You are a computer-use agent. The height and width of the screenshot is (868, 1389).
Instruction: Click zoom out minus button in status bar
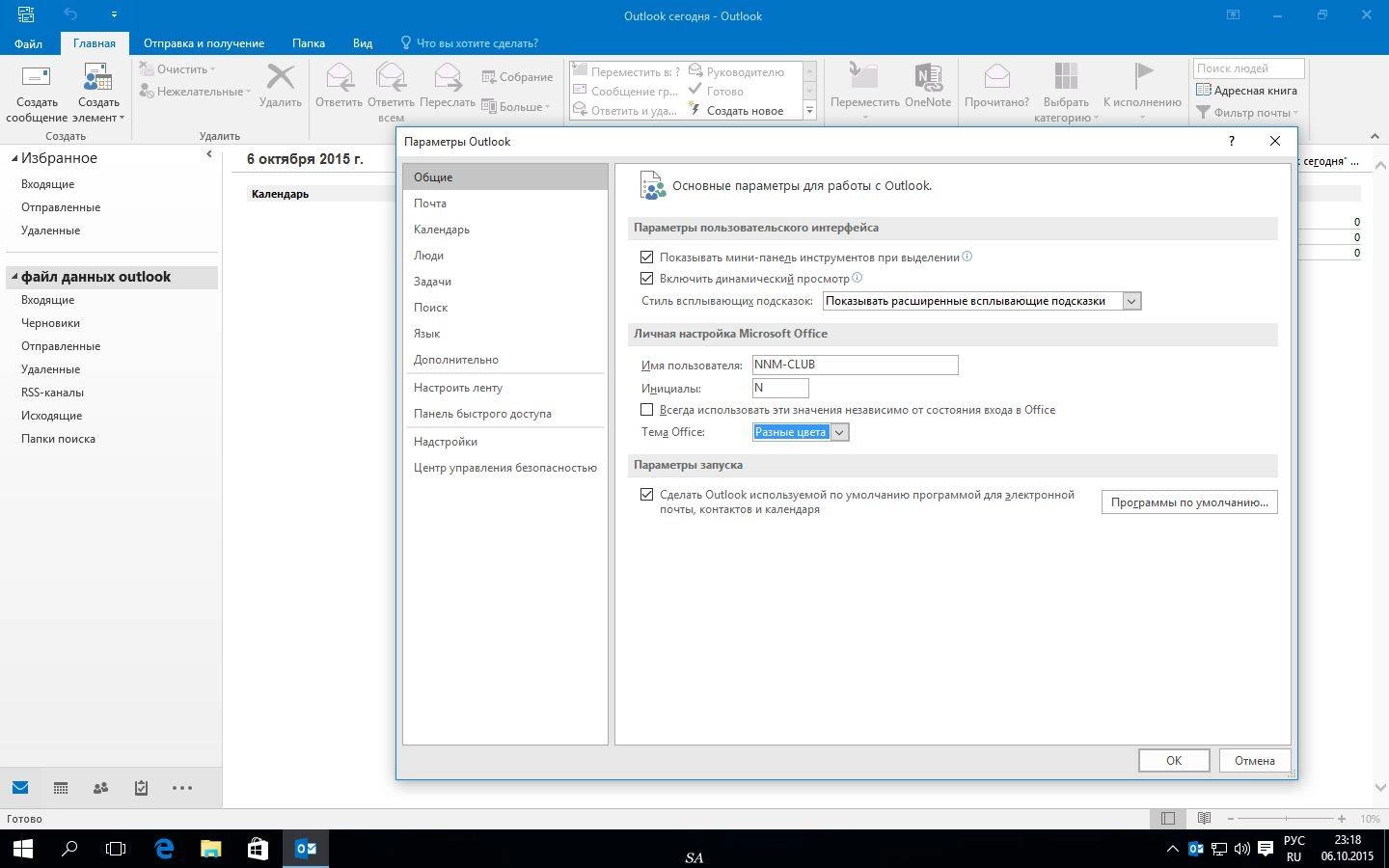click(x=1231, y=818)
